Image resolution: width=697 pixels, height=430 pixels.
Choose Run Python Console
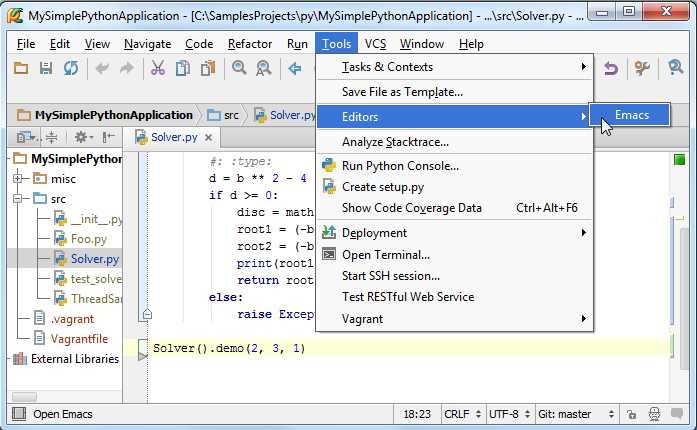pos(455,166)
